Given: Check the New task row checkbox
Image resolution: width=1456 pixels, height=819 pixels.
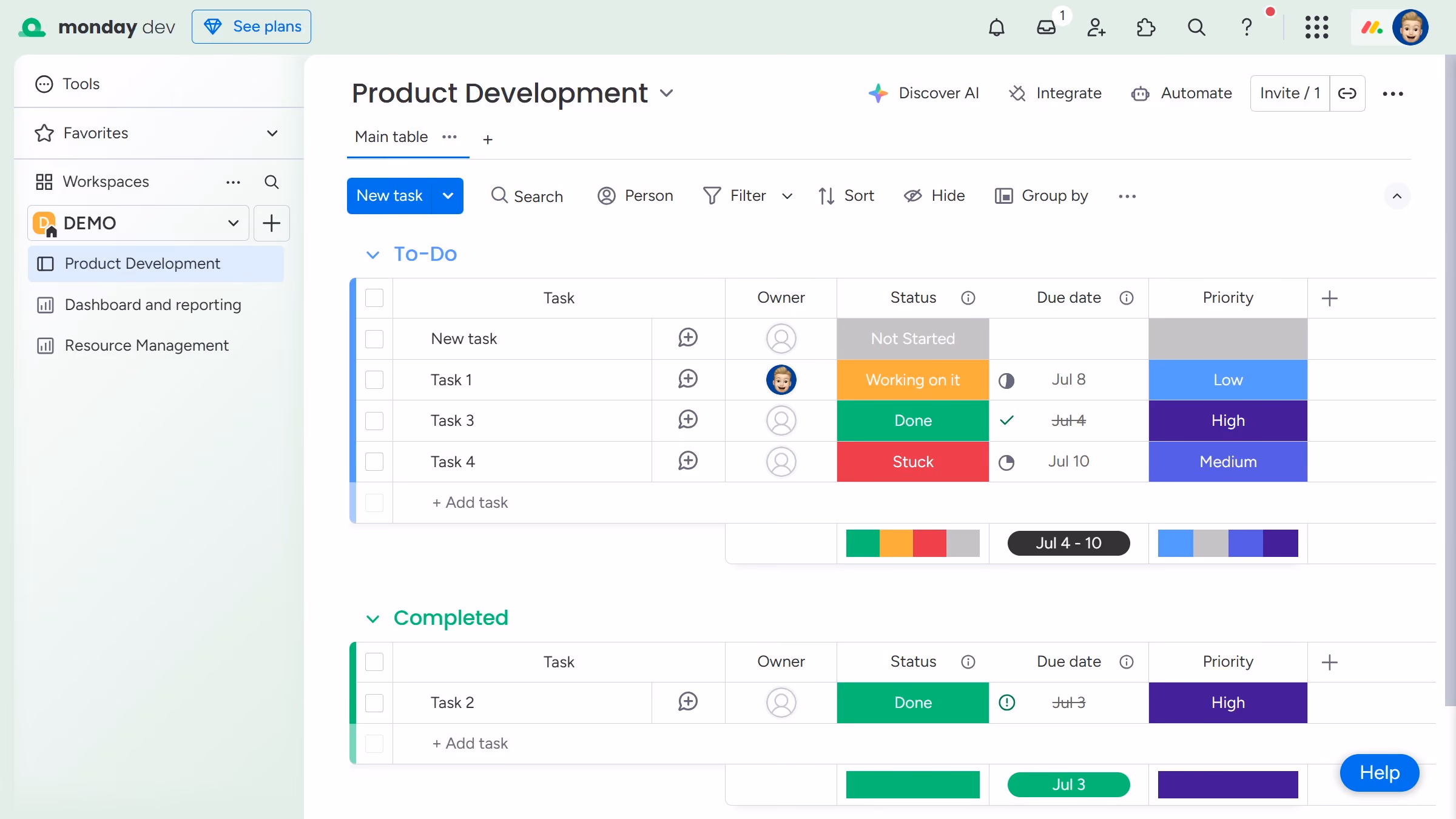Looking at the screenshot, I should tap(374, 339).
